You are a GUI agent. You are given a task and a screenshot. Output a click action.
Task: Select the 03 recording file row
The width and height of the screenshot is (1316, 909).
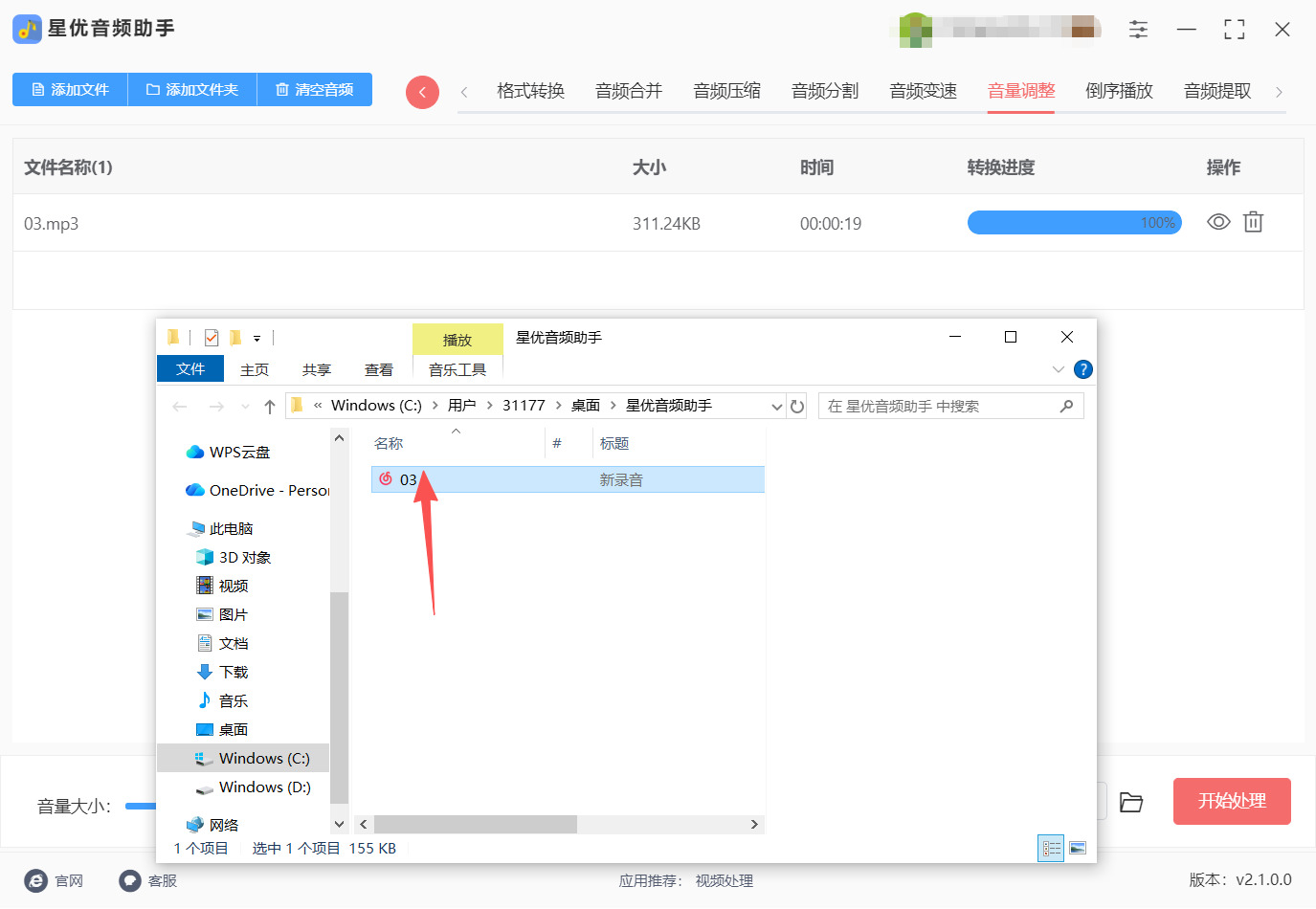[479, 479]
